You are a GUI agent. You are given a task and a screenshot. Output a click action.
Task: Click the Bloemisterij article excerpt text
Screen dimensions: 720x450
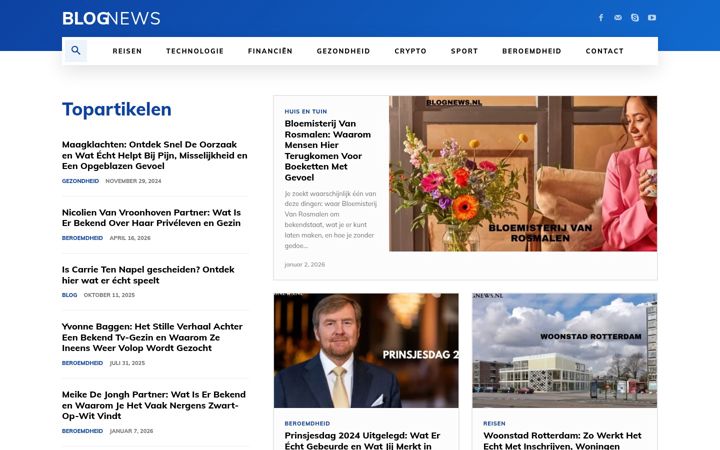pos(331,219)
